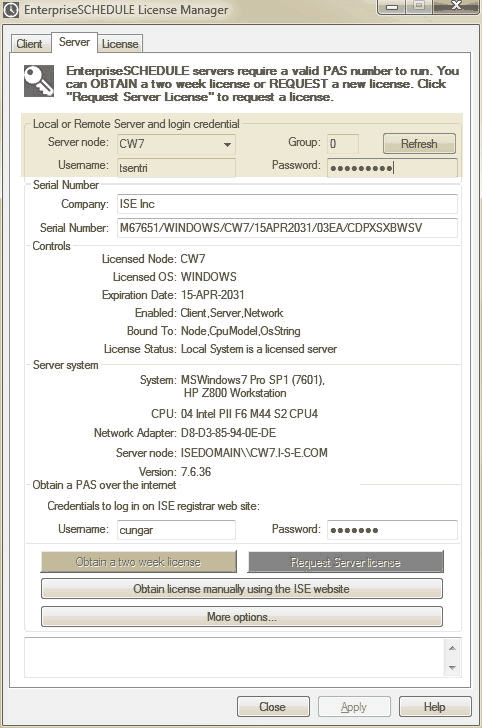Minimize the License Manager window
482x728 pixels.
393,6
